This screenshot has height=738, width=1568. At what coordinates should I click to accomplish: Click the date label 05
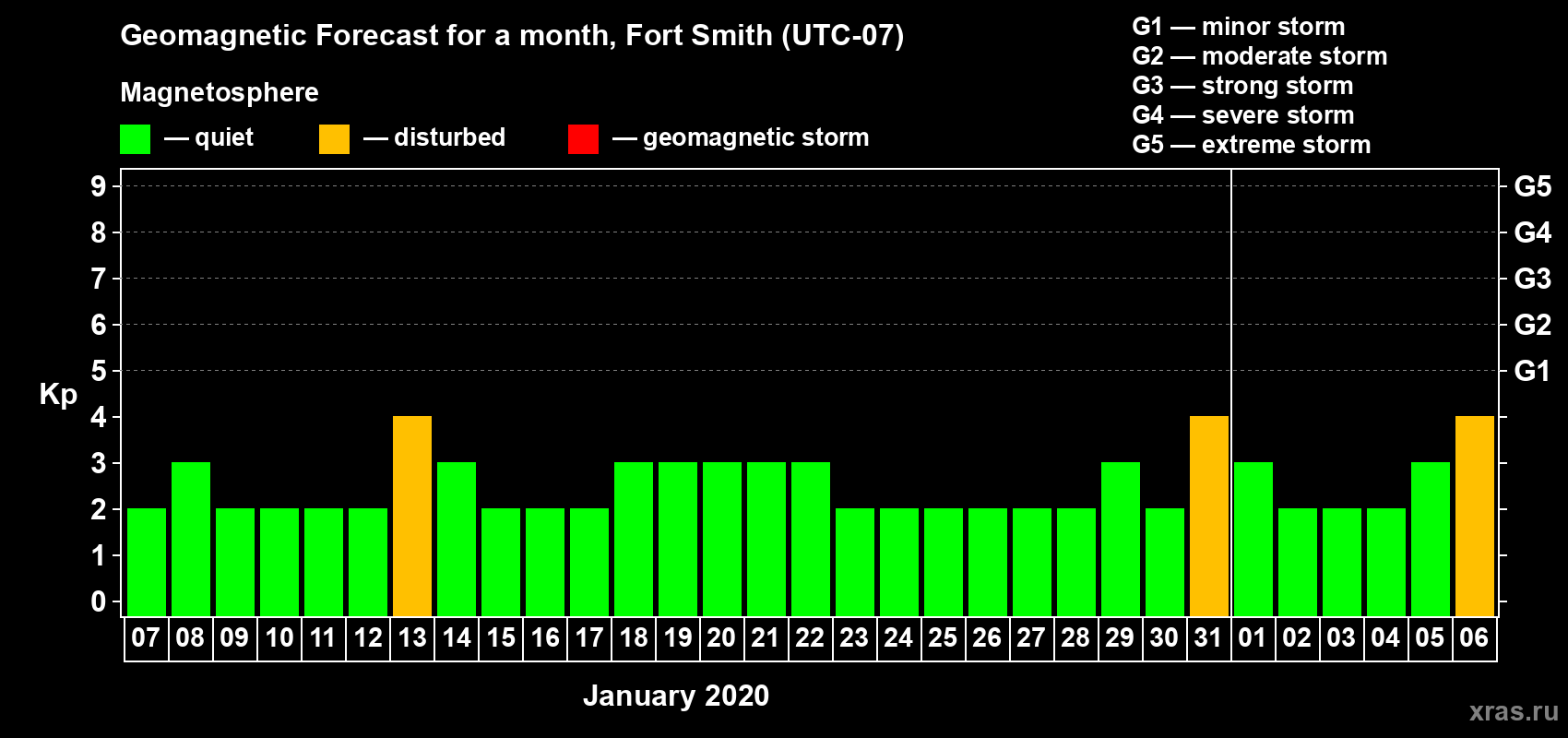click(x=1430, y=637)
